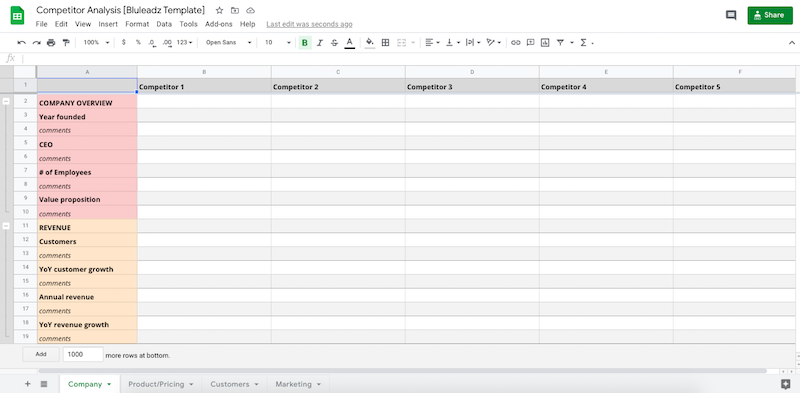Open Open Sans font dropdown
This screenshot has height=393, width=800.
229,43
